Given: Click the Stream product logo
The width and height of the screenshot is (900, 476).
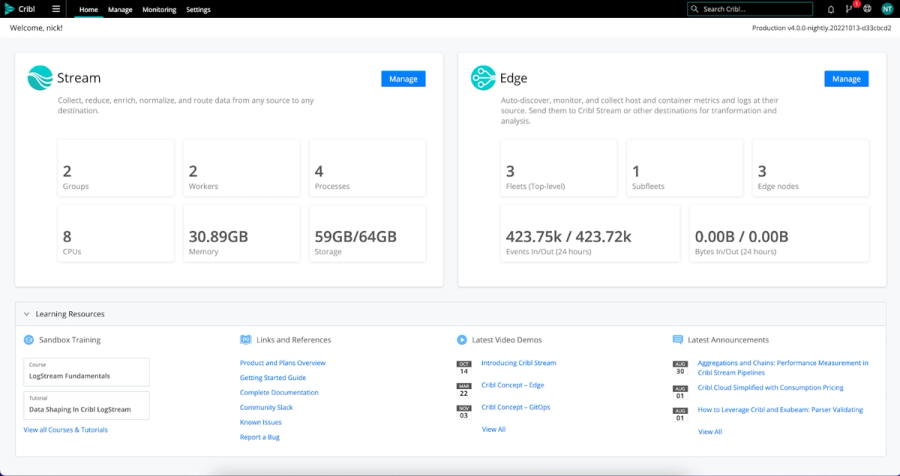Looking at the screenshot, I should [40, 78].
